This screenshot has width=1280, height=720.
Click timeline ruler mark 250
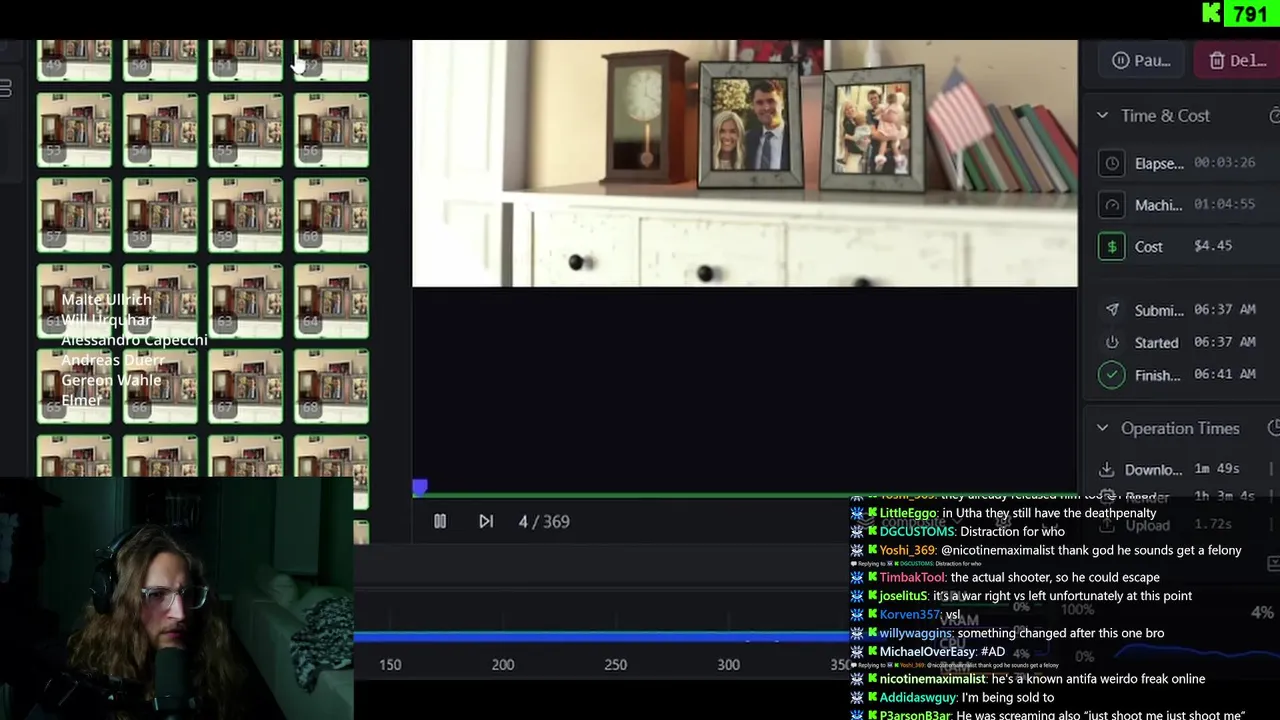tap(616, 665)
